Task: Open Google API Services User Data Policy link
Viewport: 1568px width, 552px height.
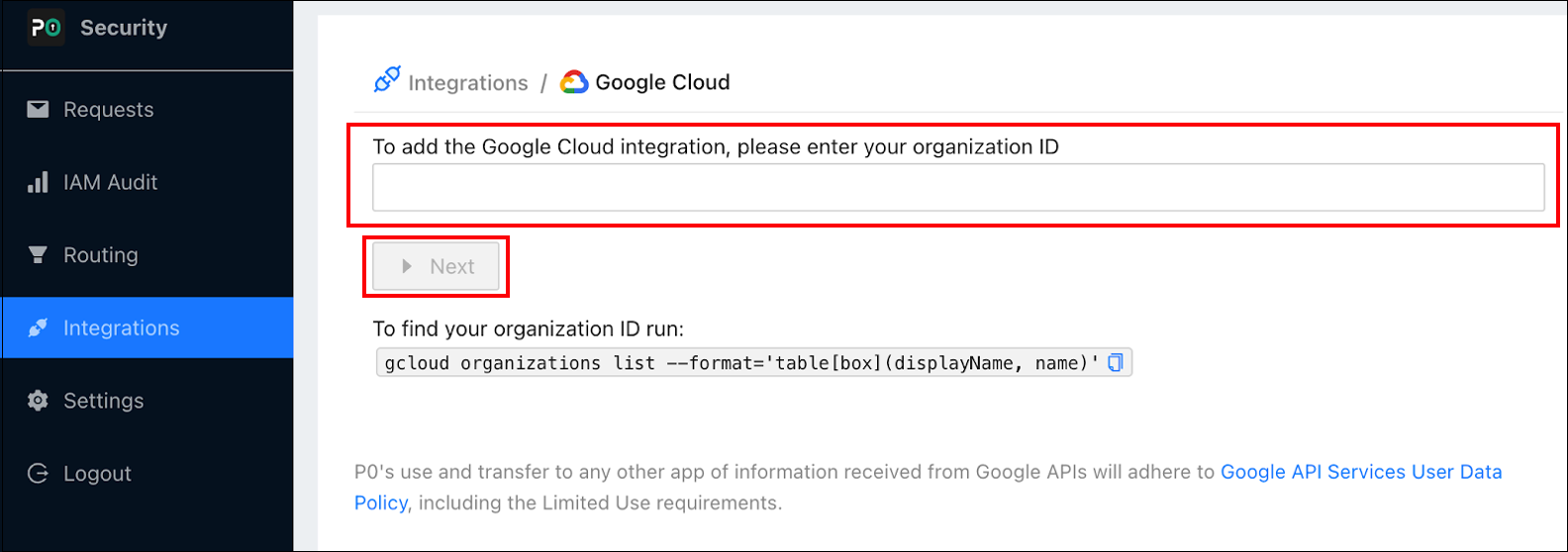Action: 1360,472
